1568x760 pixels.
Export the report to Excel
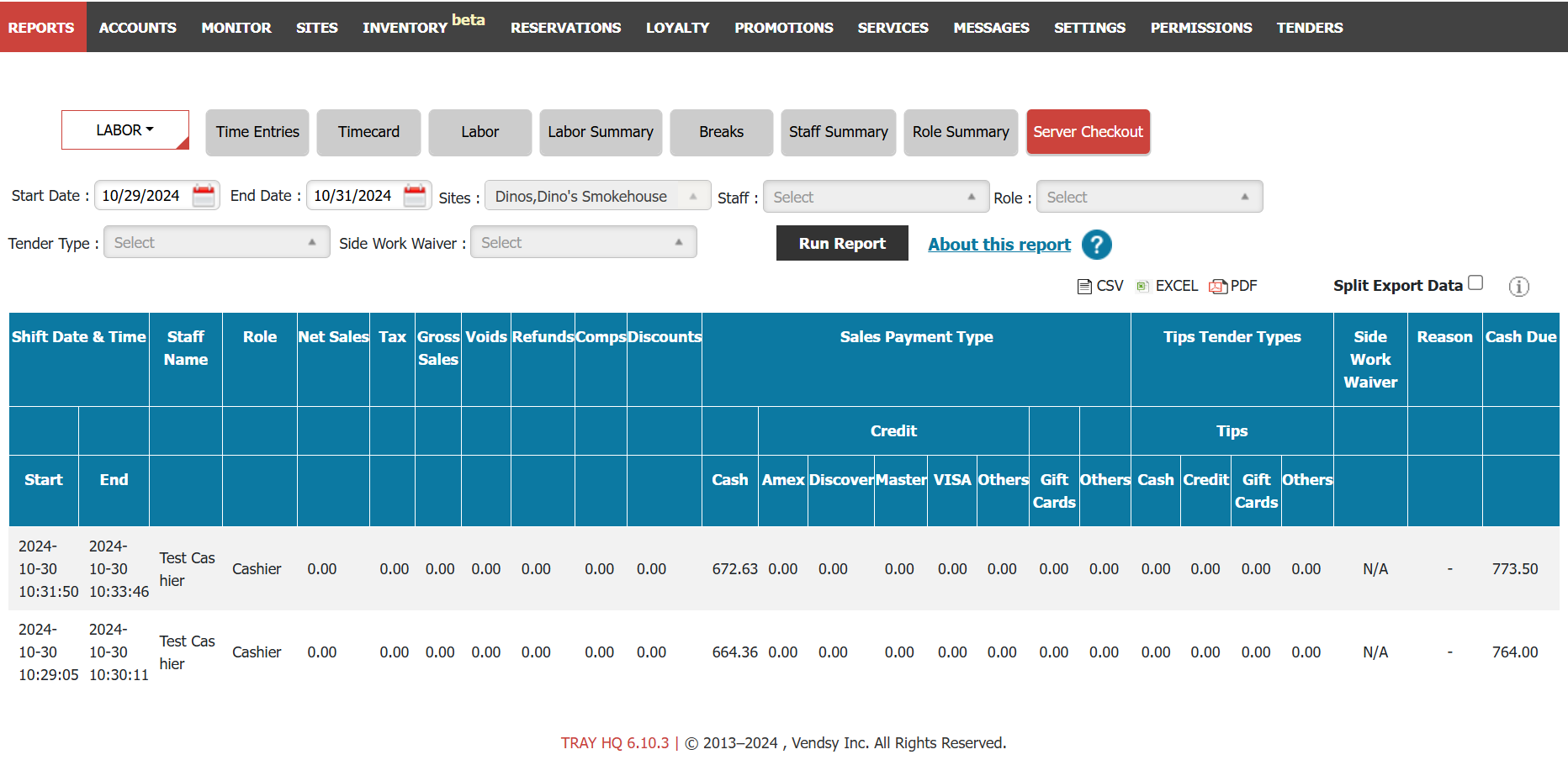coord(1167,286)
